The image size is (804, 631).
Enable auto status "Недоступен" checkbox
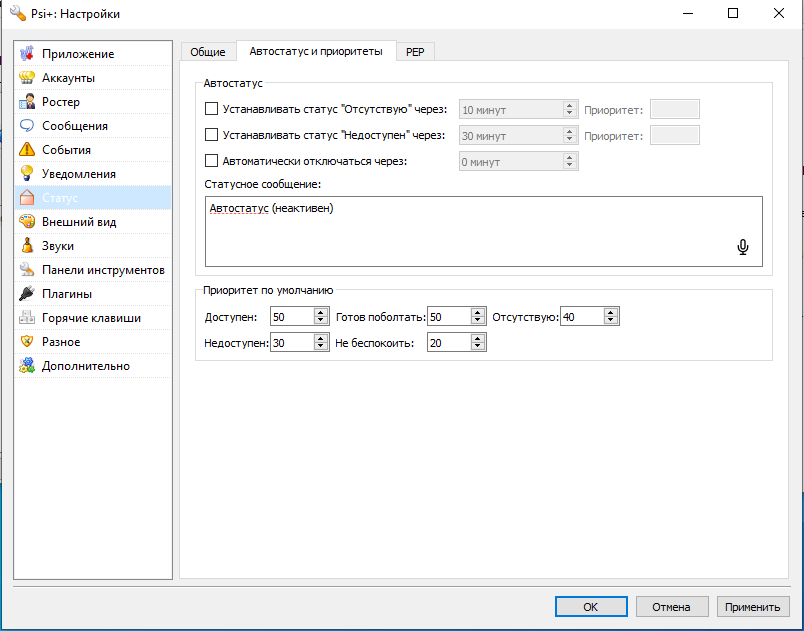click(x=211, y=135)
